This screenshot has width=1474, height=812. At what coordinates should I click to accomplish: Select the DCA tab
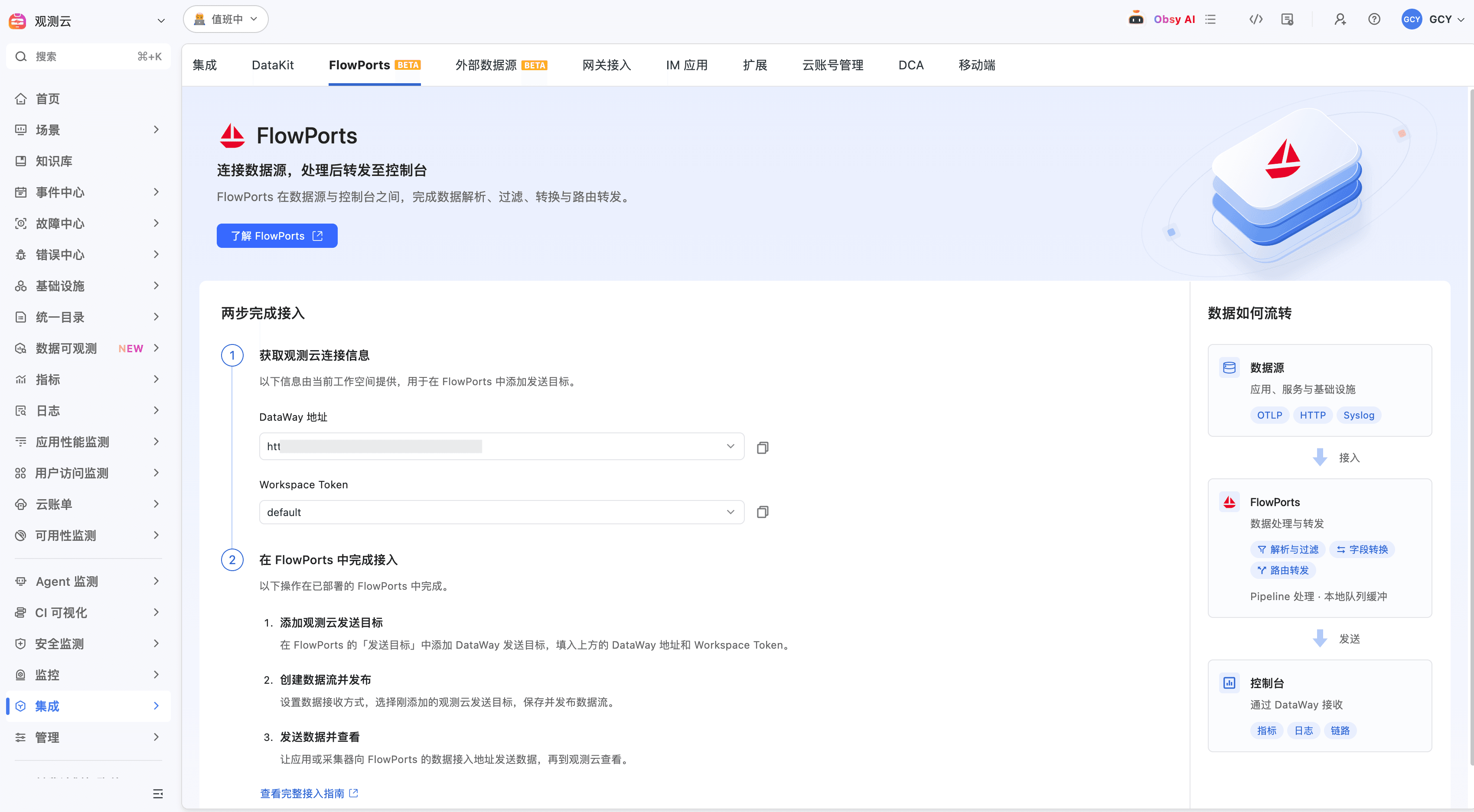coord(911,65)
